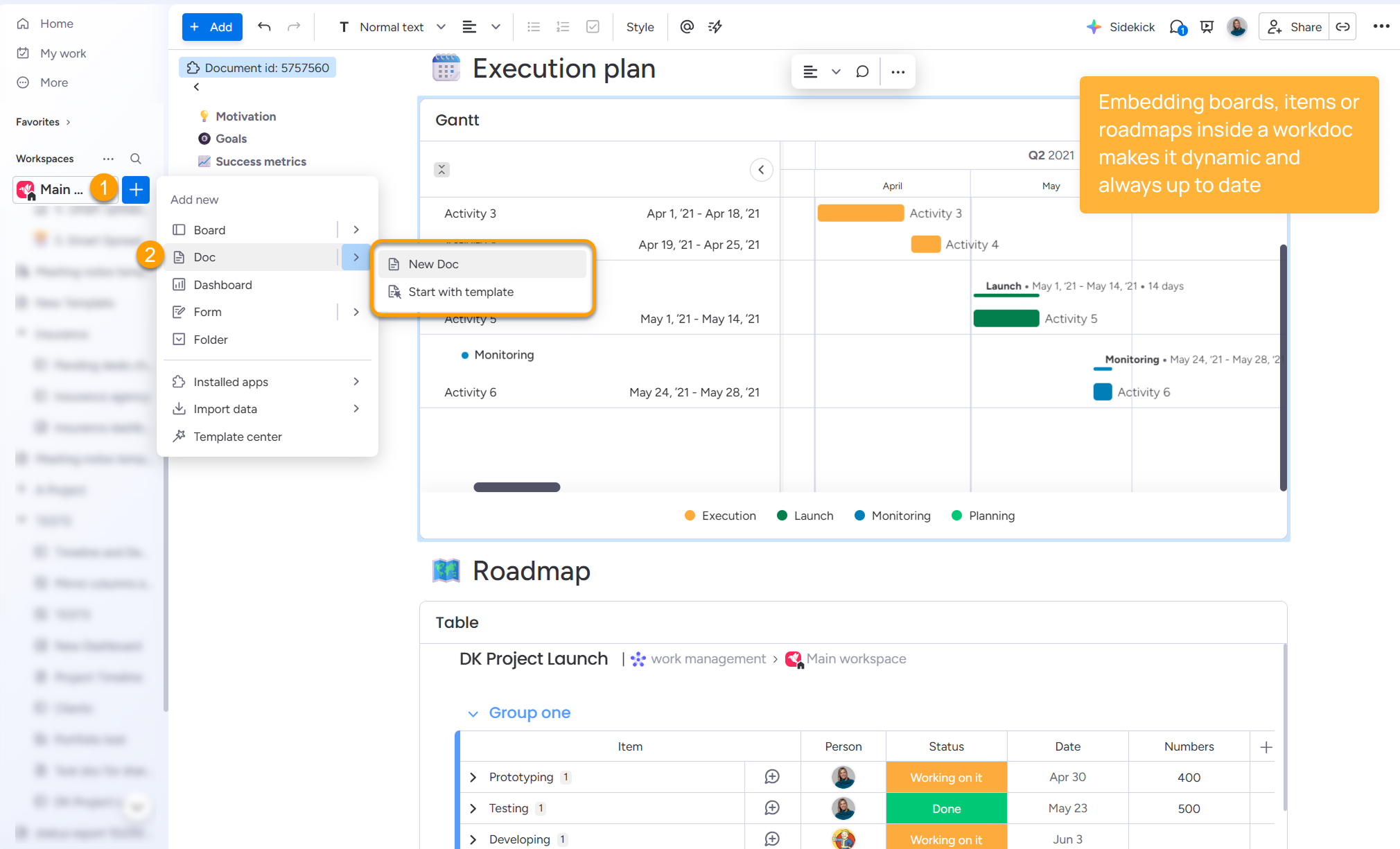Choose Dashboard in Add new menu
The height and width of the screenshot is (849, 1400).
tap(222, 285)
